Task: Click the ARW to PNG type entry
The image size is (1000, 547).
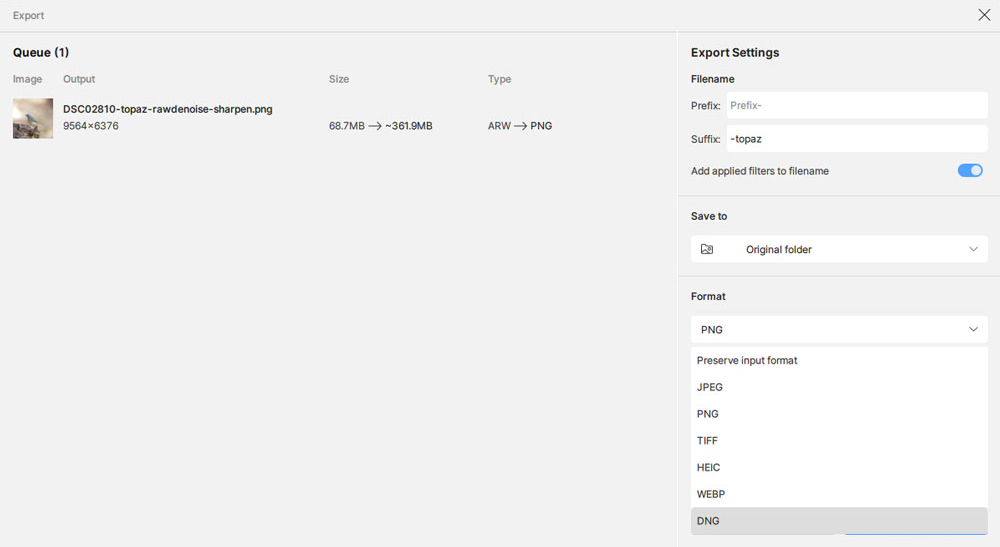Action: [x=520, y=126]
